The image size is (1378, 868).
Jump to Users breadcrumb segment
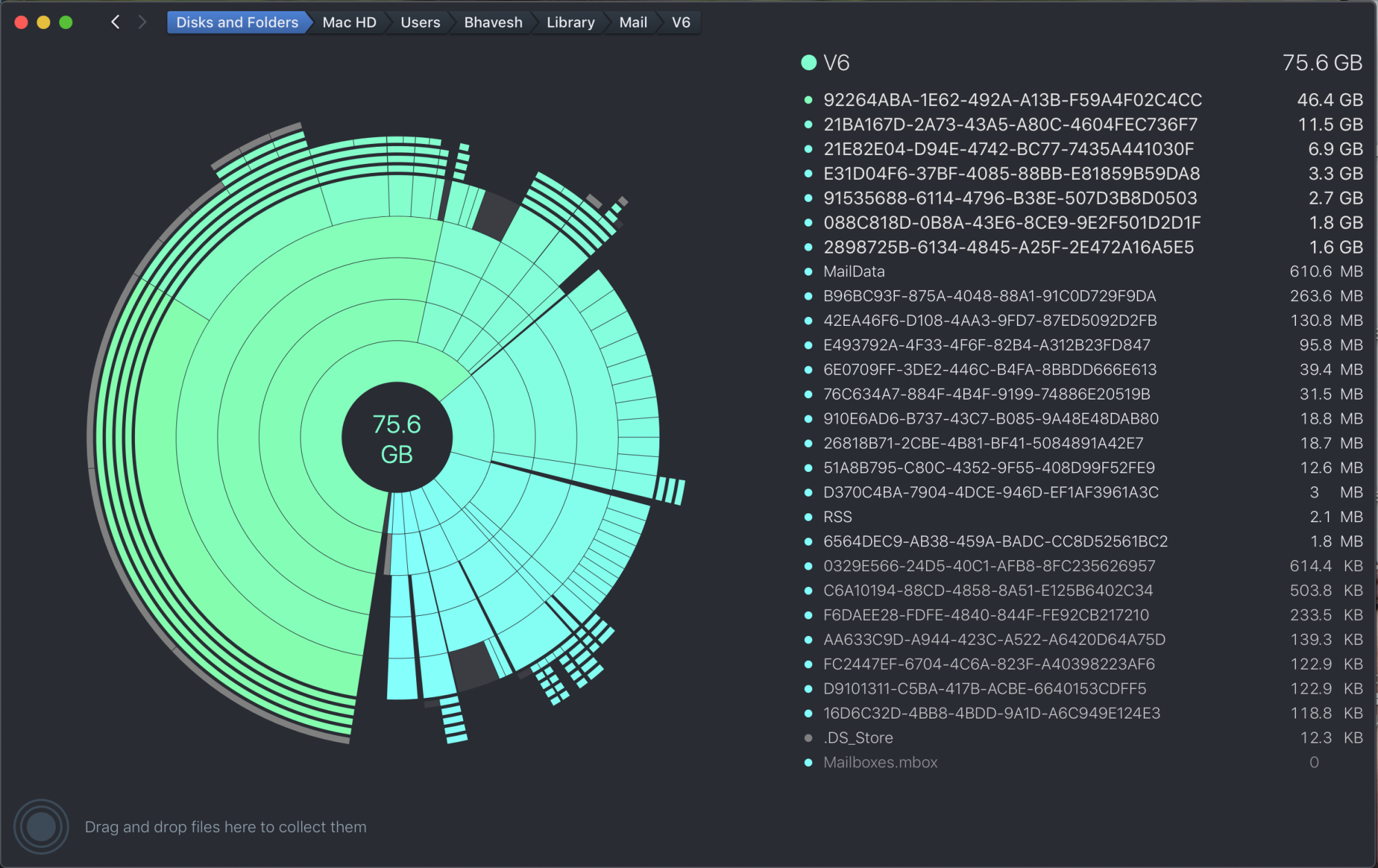[420, 22]
